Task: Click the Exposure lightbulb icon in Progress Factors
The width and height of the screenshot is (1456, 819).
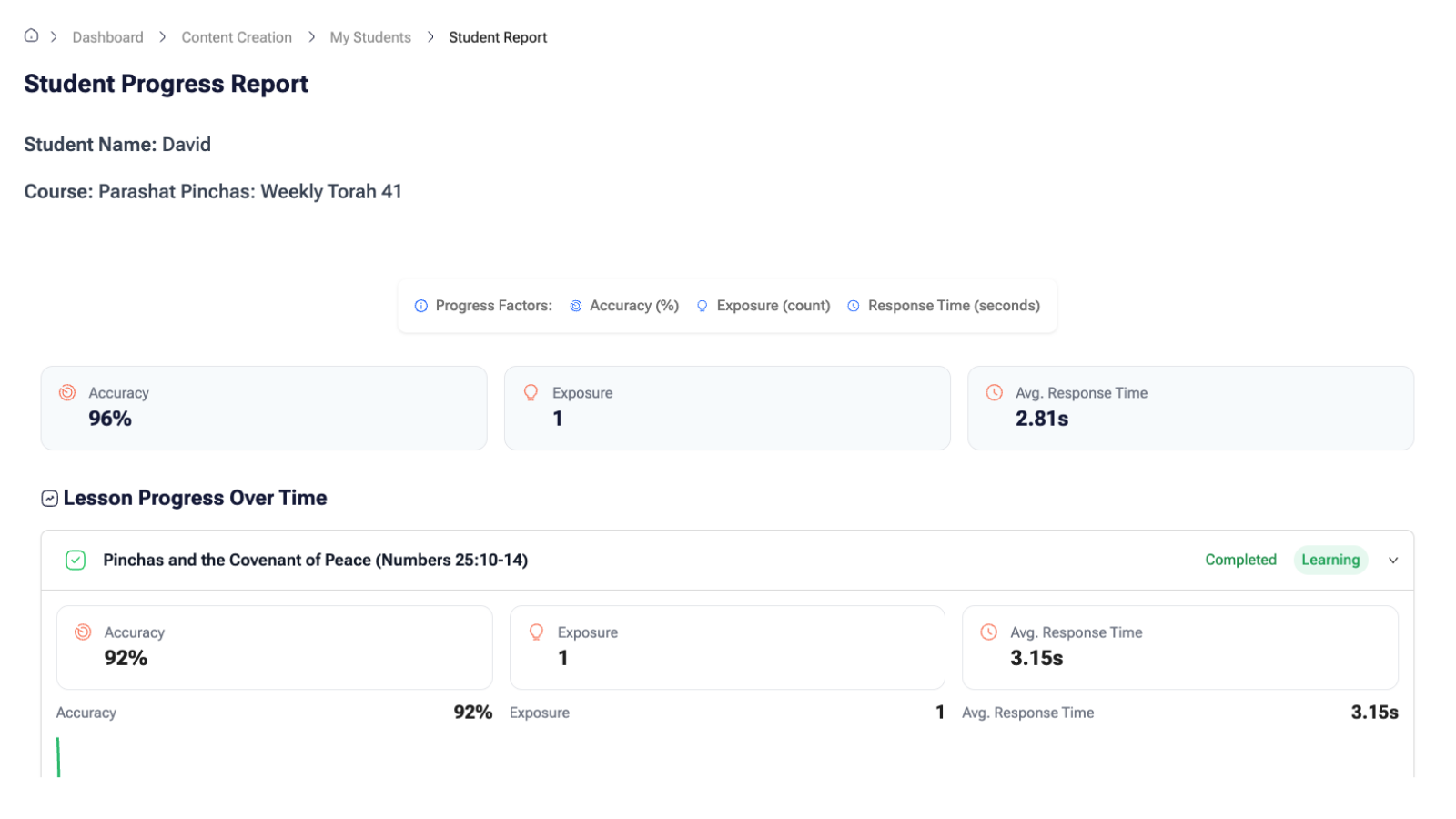Action: pos(702,306)
